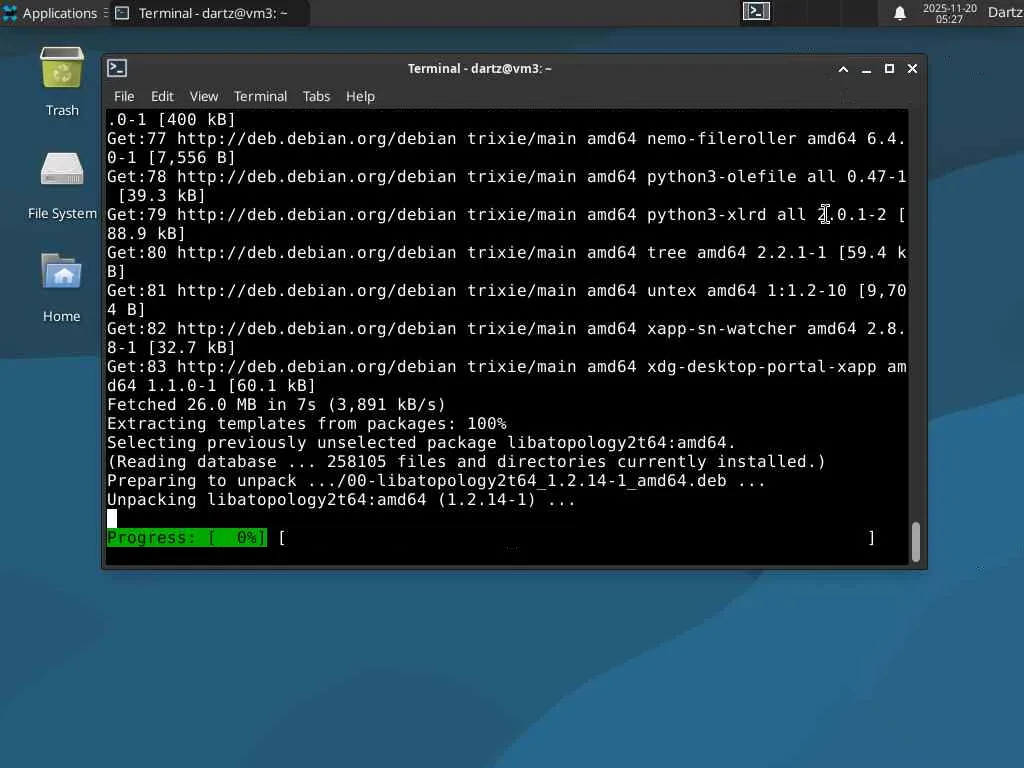
Task: Click the '.0-1 [400 kB]' top line
Action: coord(171,119)
